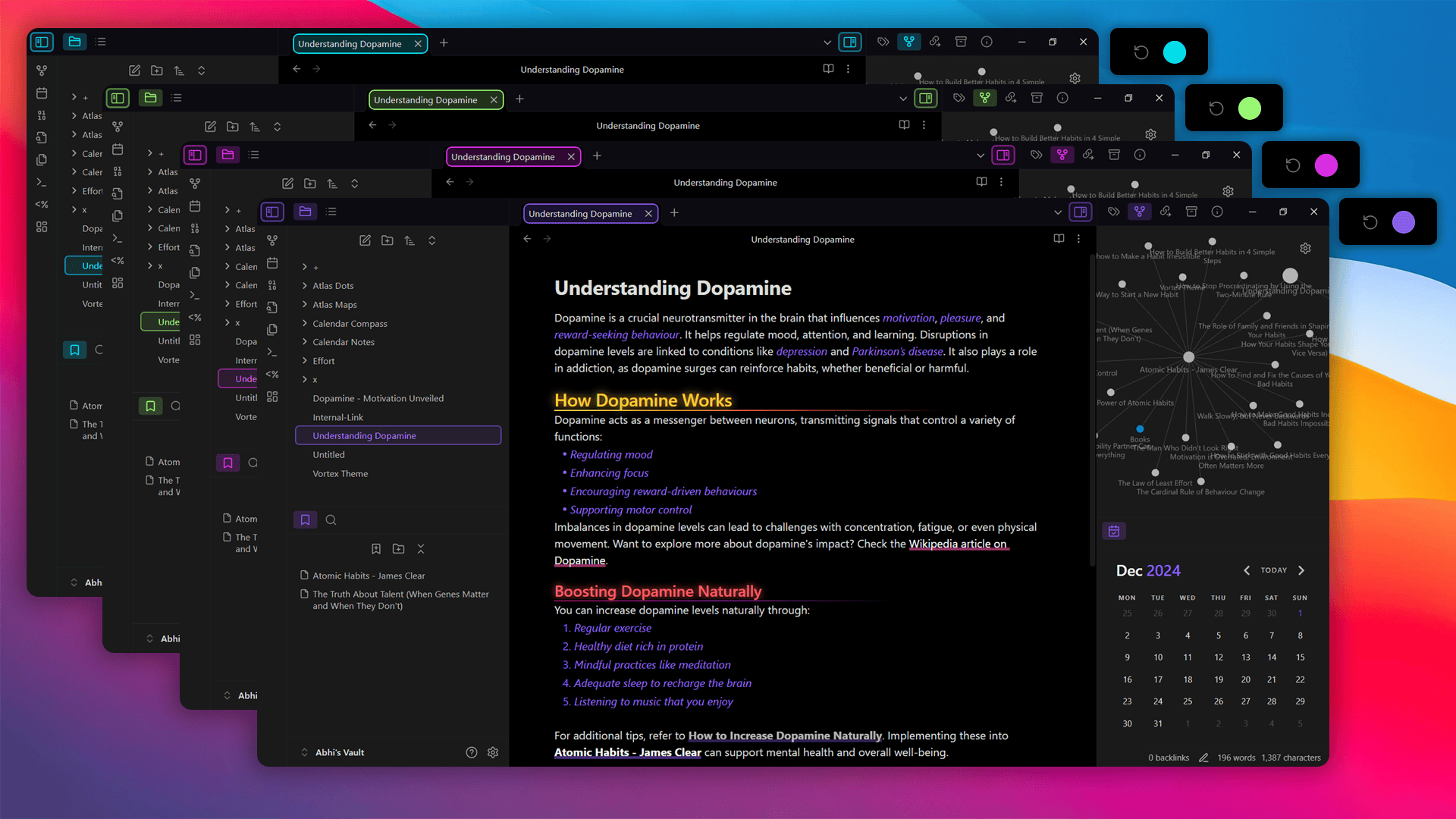Toggle the right sidebar in front window
Image resolution: width=1456 pixels, height=819 pixels.
click(1081, 212)
